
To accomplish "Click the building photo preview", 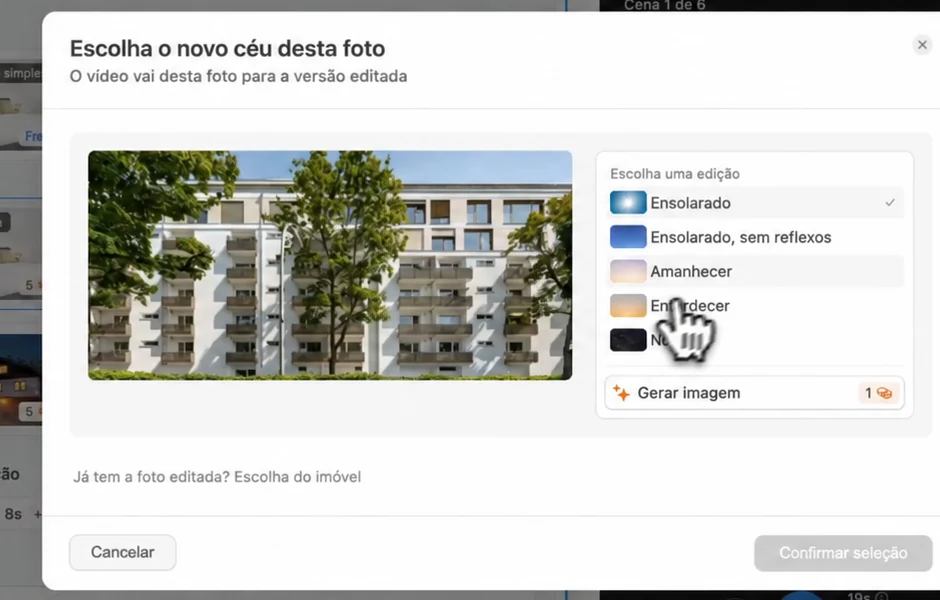I will 330,265.
